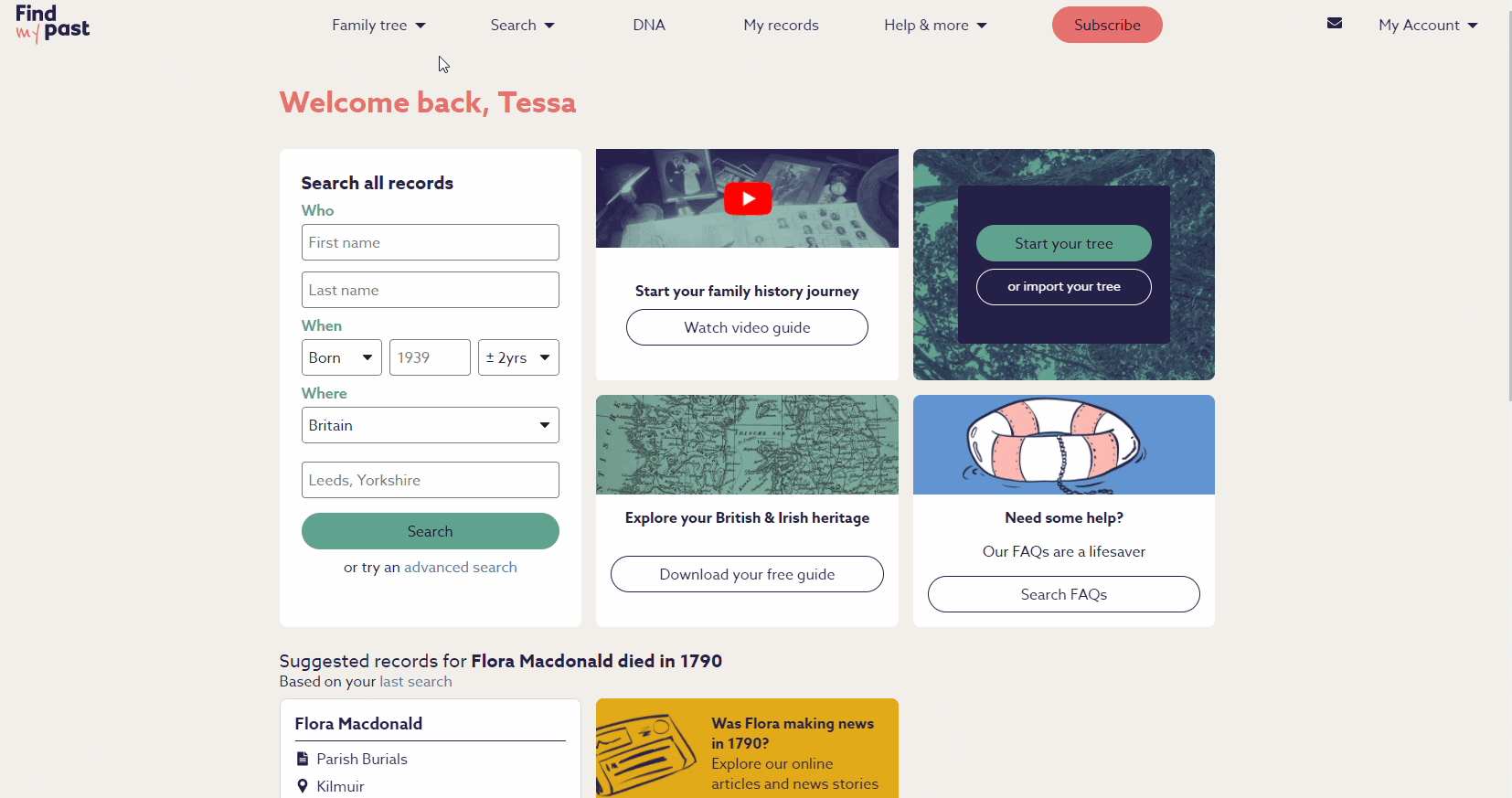Open the ± 2yrs range dropdown
1512x798 pixels.
tap(518, 357)
